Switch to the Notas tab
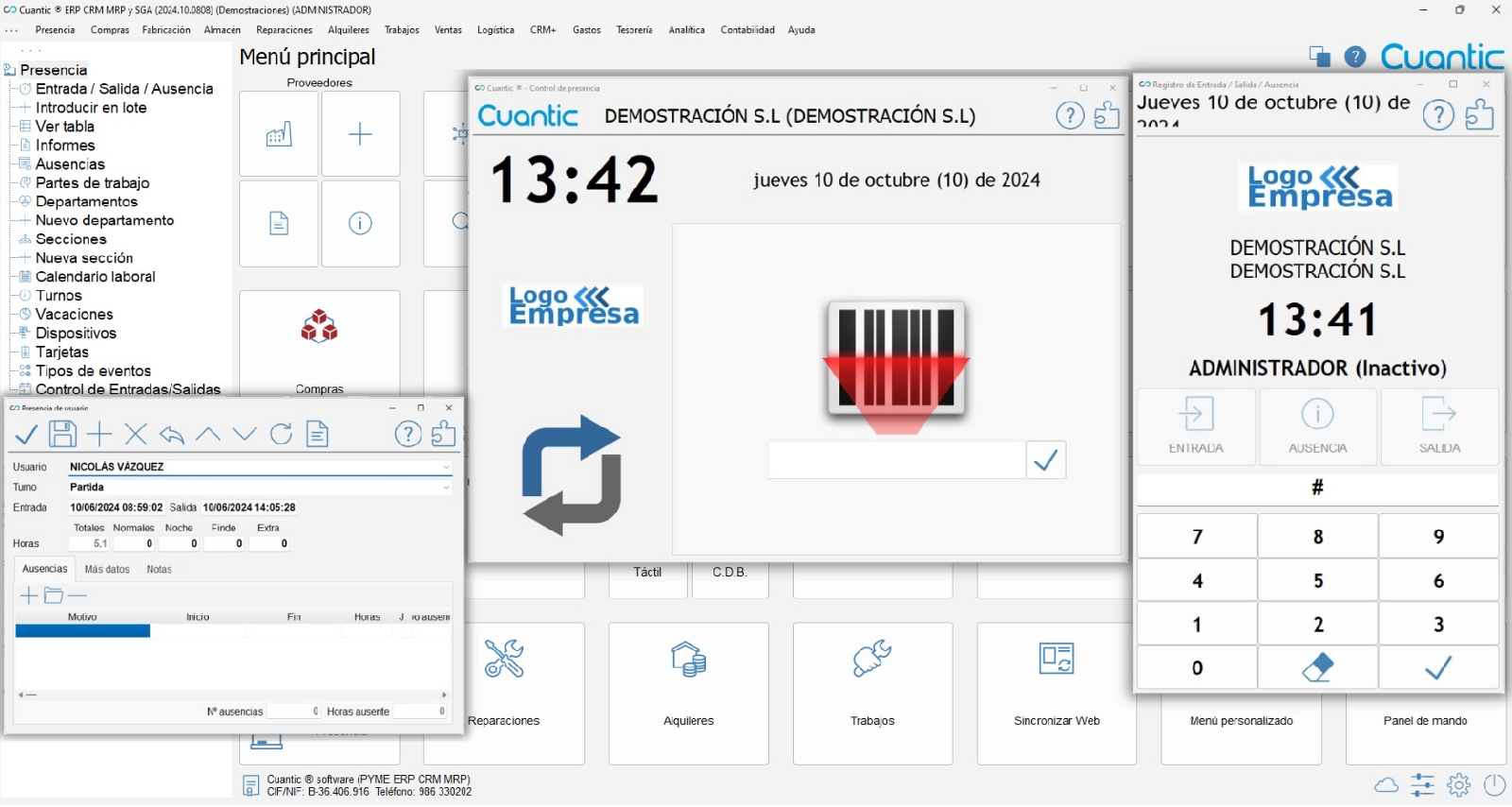Screen dimensions: 1512x807 pos(159,570)
